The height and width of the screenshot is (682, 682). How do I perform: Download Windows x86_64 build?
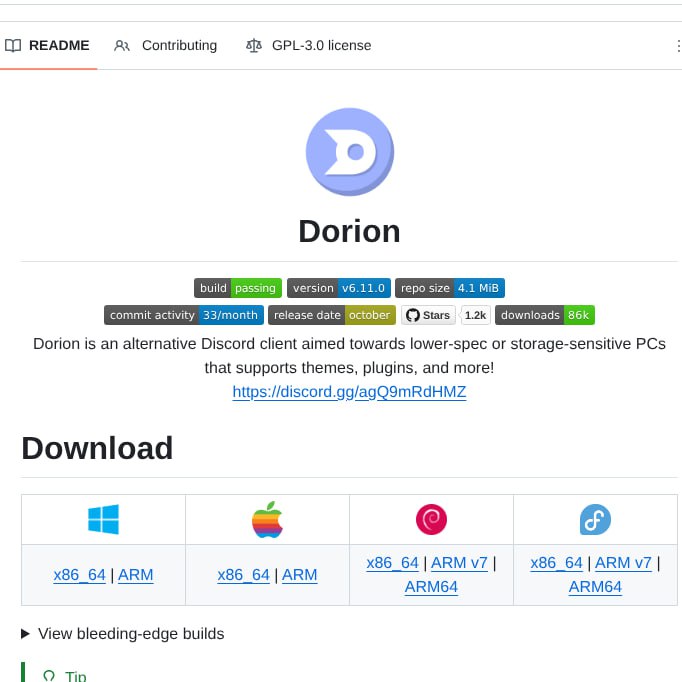pyautogui.click(x=80, y=575)
